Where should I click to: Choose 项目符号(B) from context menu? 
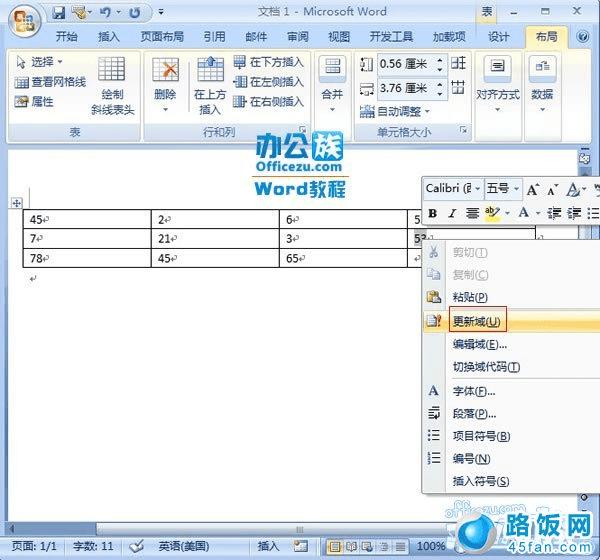[x=511, y=436]
